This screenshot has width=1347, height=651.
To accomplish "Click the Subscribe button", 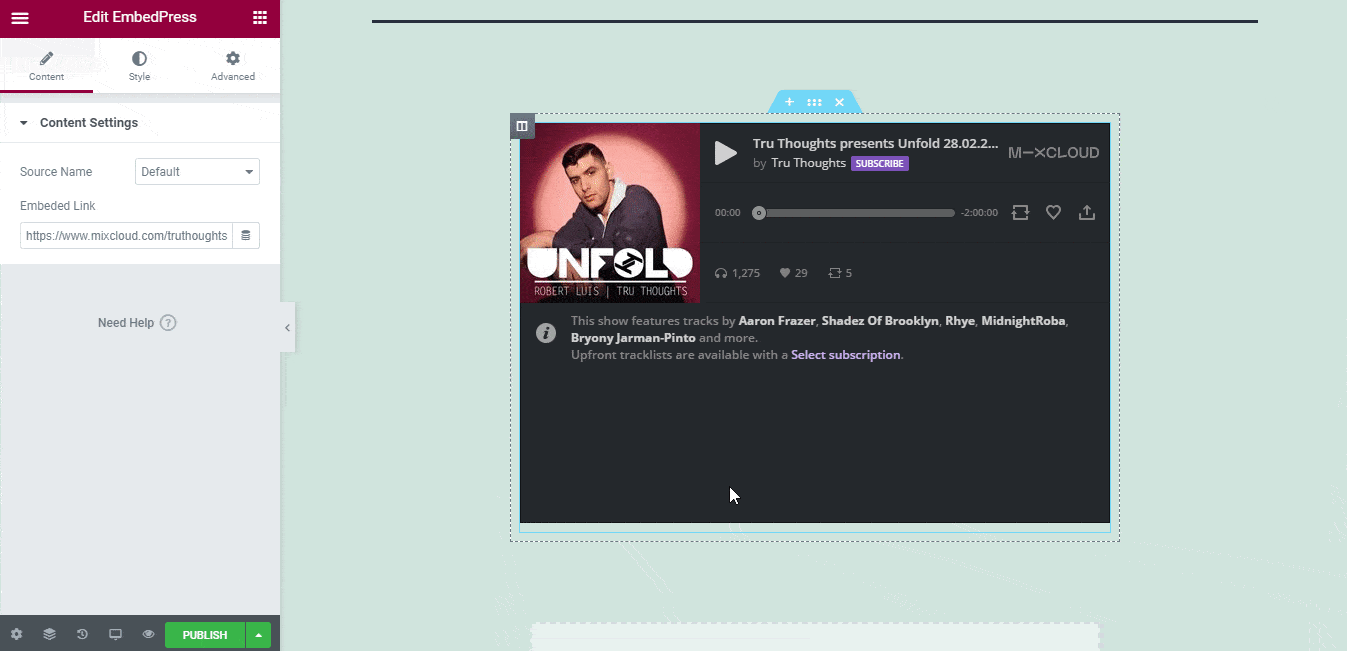I will (880, 164).
